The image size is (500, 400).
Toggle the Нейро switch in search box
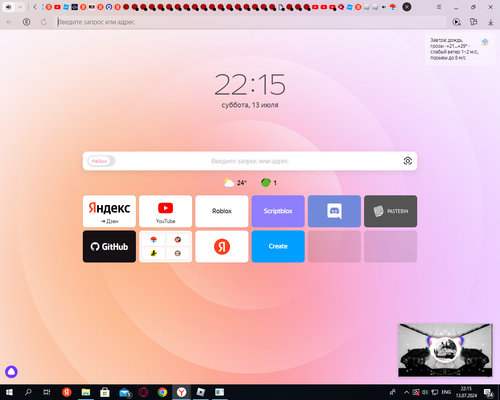click(x=101, y=161)
